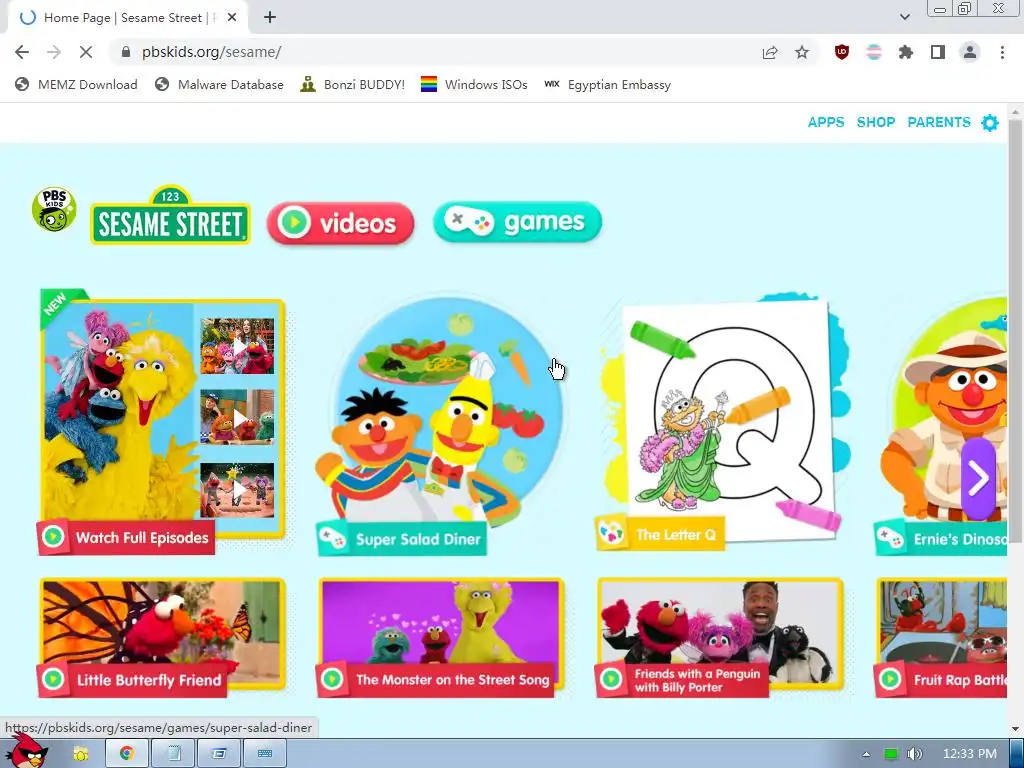Click the Watch Full Episodes play icon
Screen dimensions: 1024x768
pyautogui.click(x=54, y=537)
